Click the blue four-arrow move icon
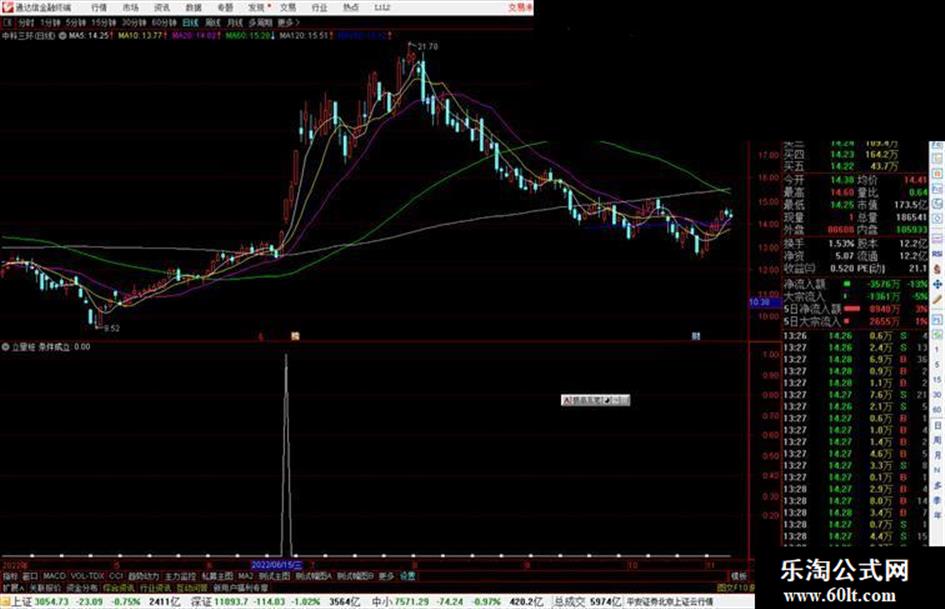The width and height of the screenshot is (945, 609). pyautogui.click(x=937, y=284)
